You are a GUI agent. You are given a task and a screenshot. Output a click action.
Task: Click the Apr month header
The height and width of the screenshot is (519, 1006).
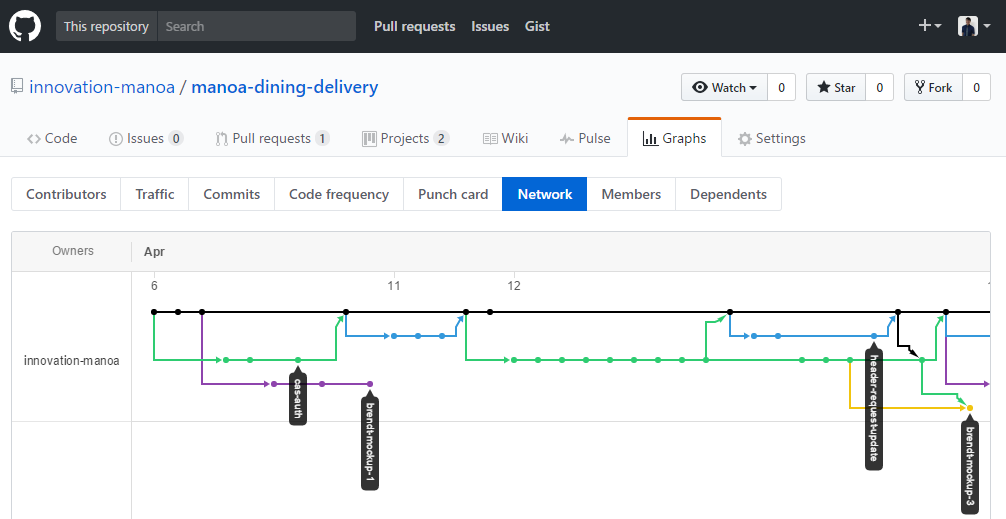pyautogui.click(x=154, y=251)
